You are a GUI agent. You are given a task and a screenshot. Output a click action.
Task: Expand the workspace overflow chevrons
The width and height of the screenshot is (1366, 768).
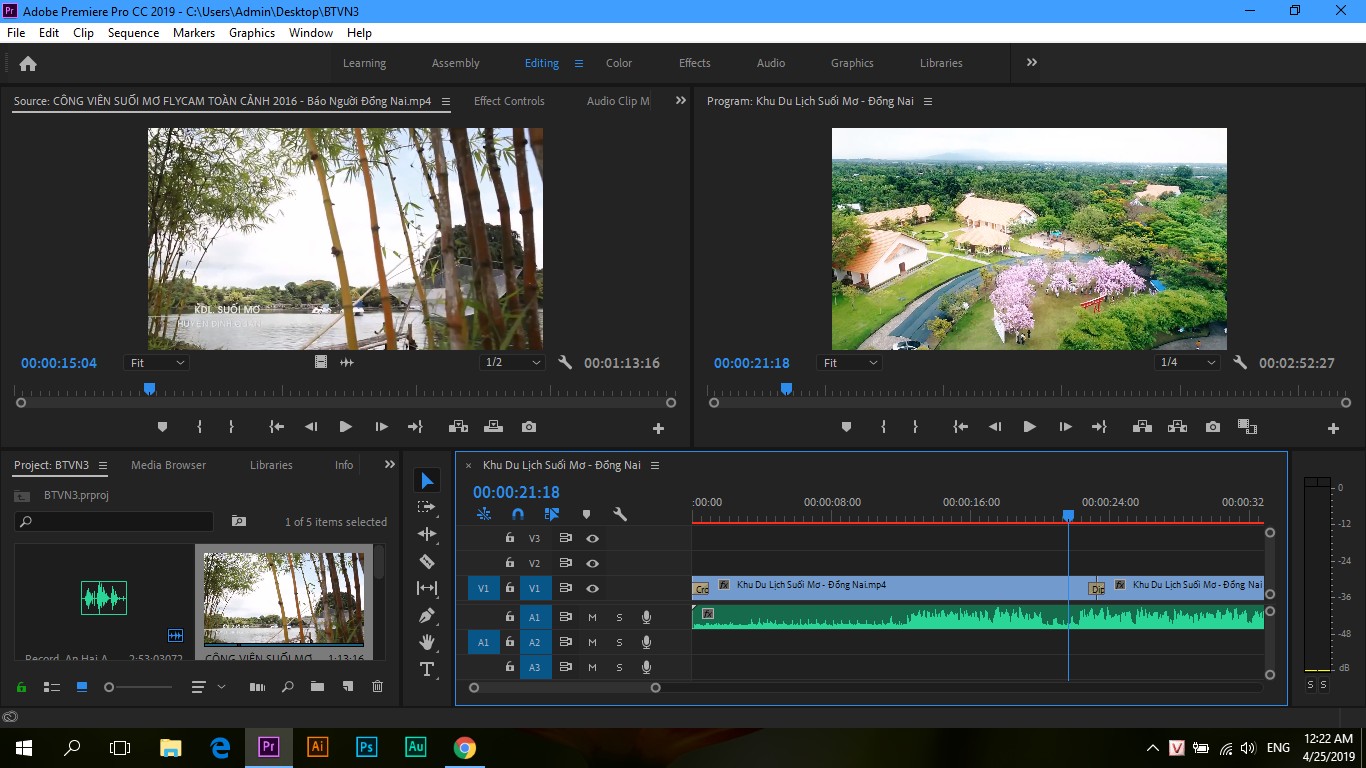[1031, 63]
